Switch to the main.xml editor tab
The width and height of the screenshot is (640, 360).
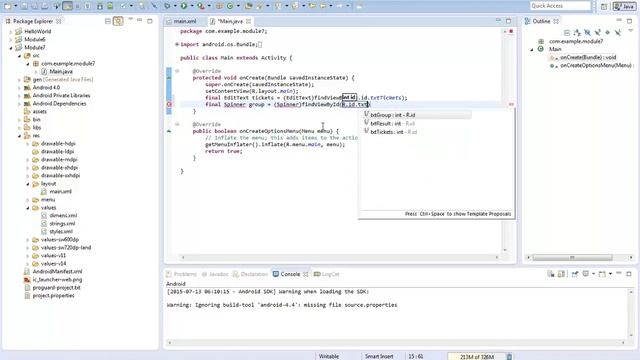point(184,21)
